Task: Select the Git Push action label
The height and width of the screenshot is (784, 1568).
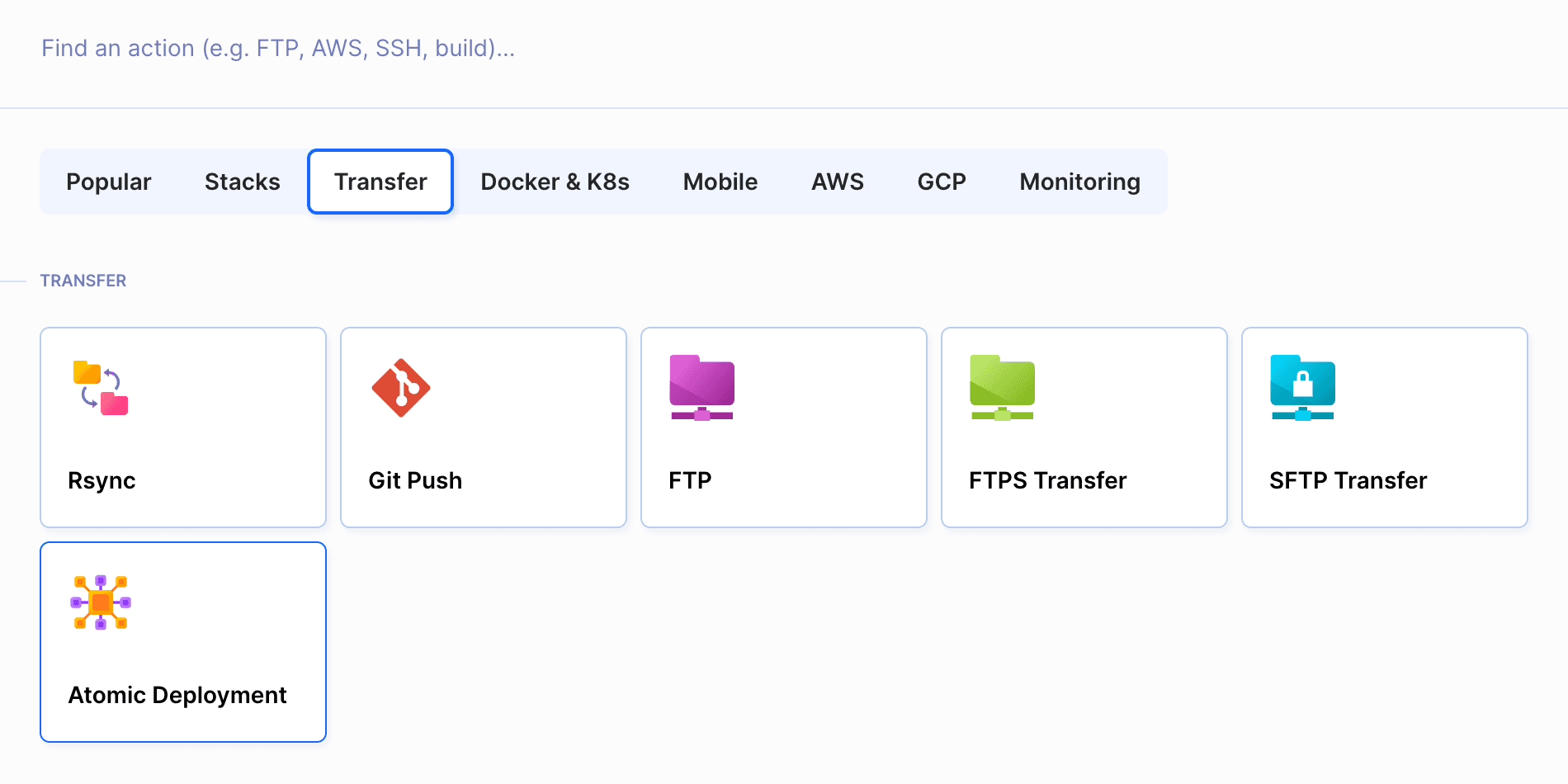Action: 415,480
